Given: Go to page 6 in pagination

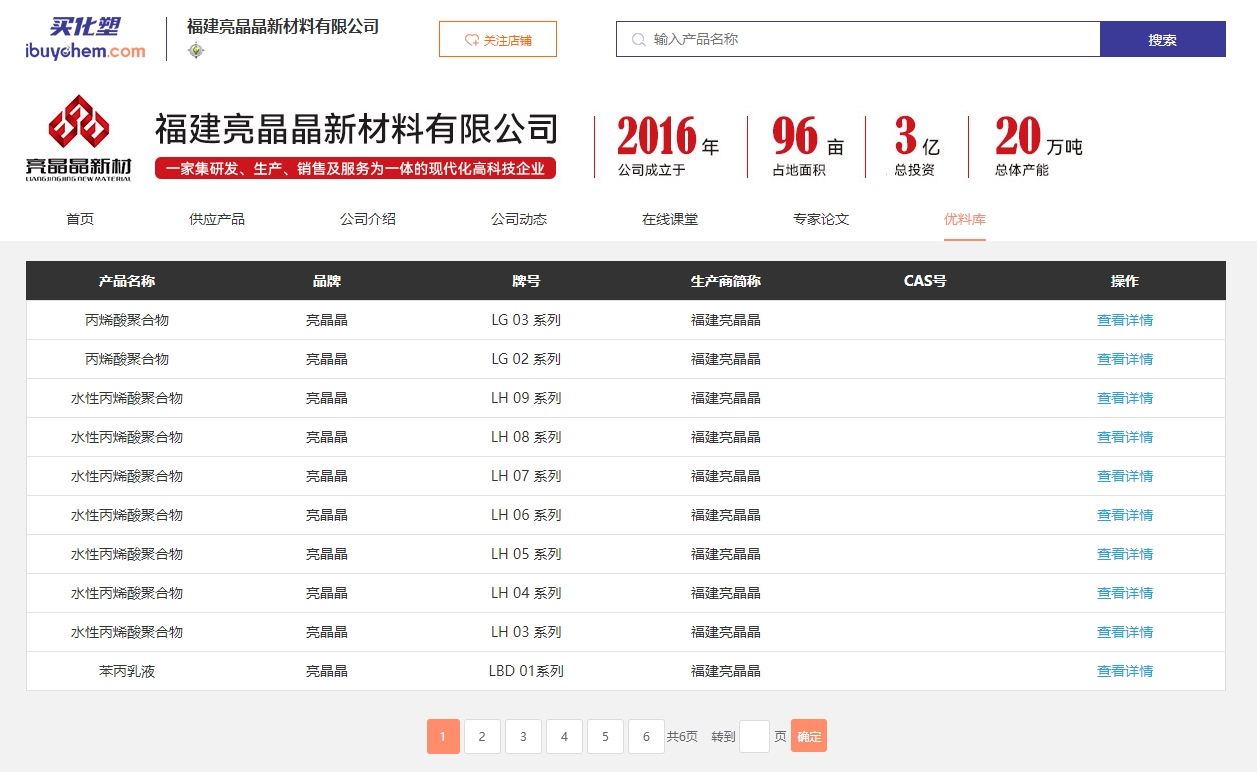Looking at the screenshot, I should coord(646,737).
